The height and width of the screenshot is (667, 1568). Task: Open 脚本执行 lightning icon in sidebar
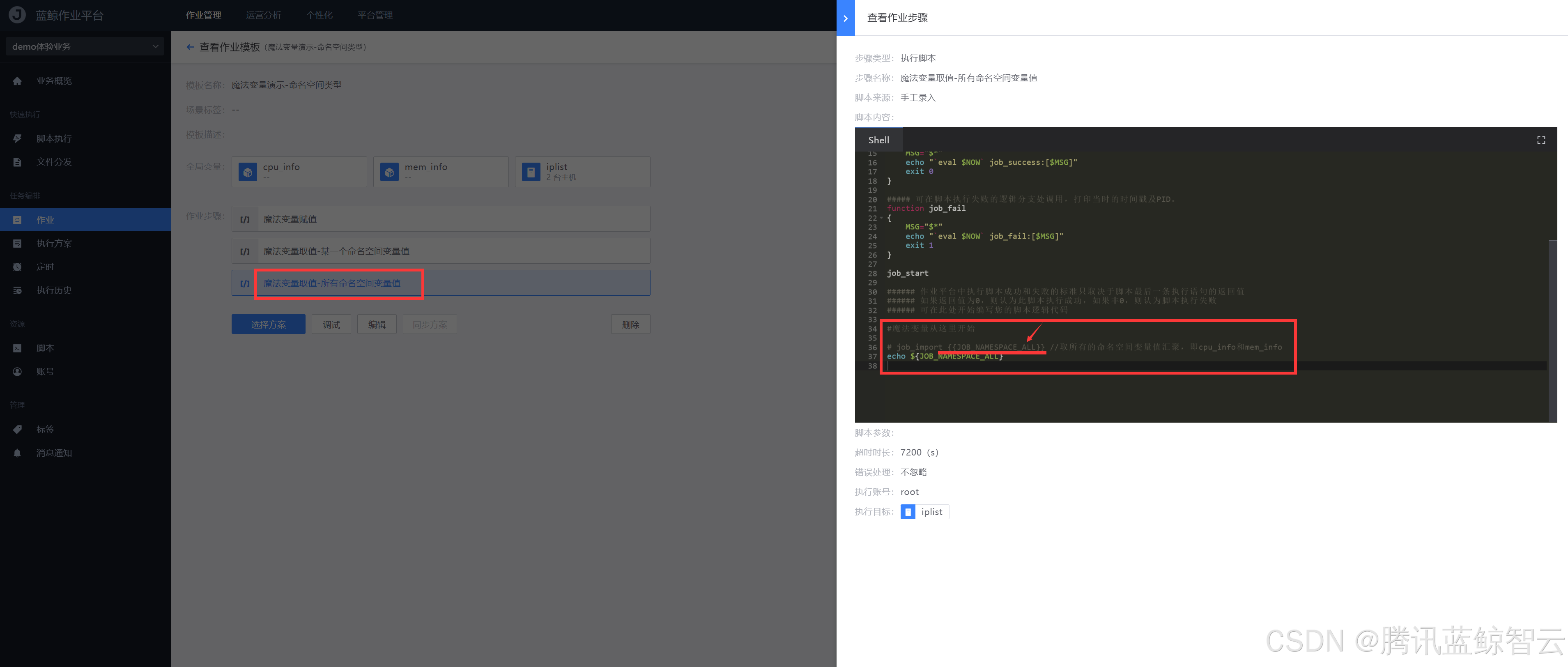coord(17,139)
